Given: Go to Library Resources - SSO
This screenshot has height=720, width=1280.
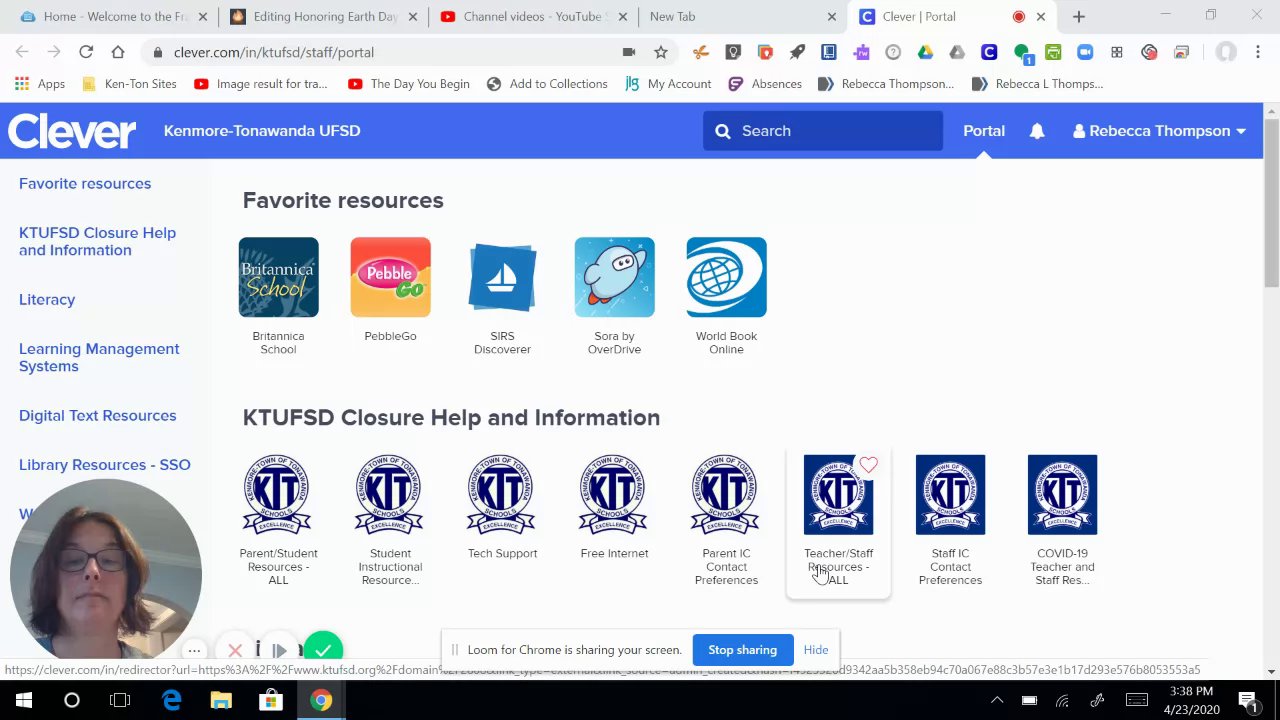Looking at the screenshot, I should coord(104,465).
